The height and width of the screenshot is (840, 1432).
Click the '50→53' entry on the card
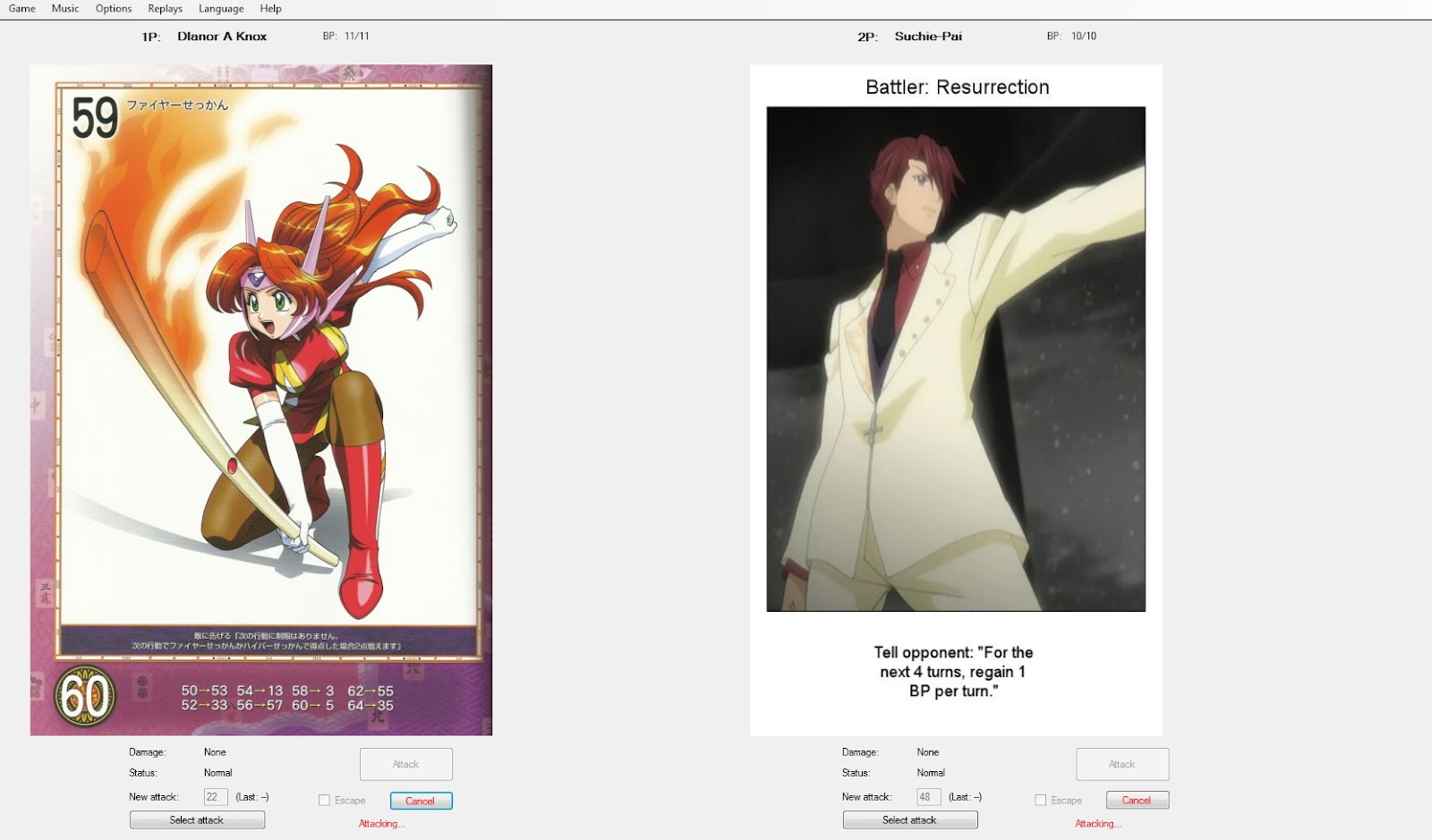204,691
